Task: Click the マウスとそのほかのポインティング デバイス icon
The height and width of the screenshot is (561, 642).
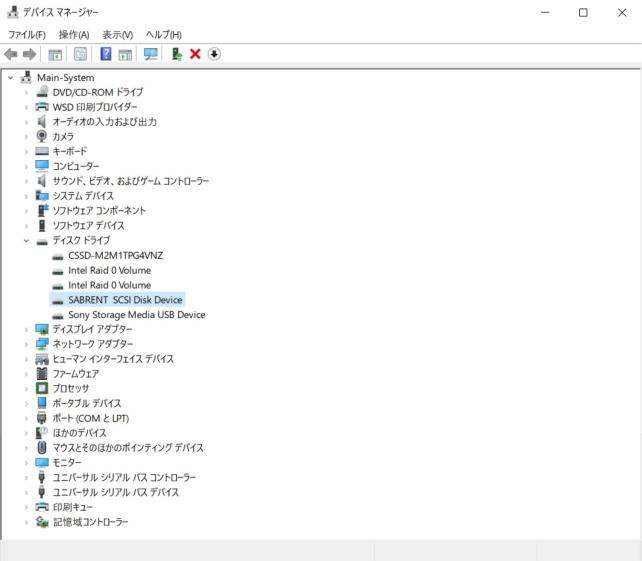Action: (x=42, y=448)
